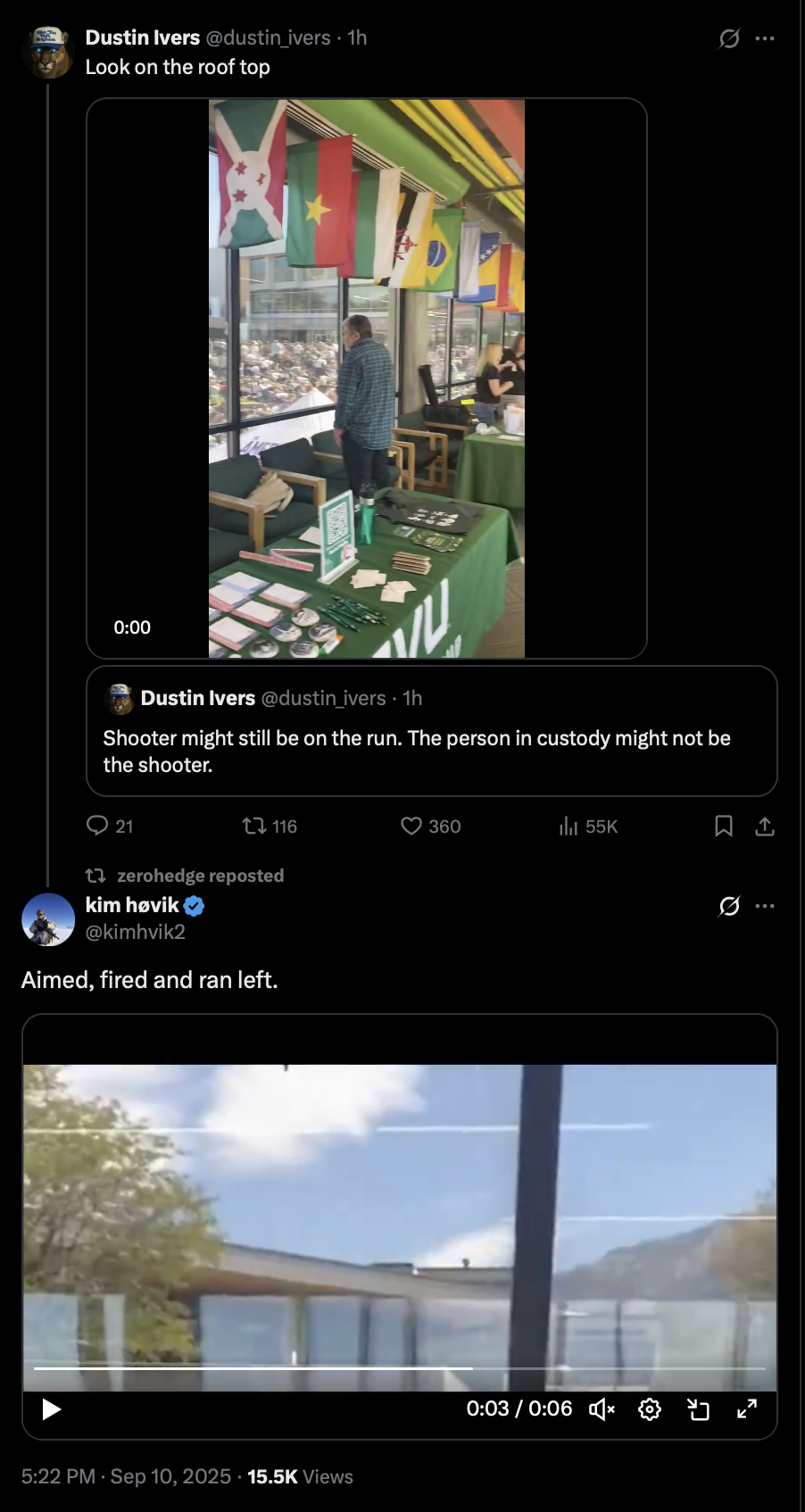Like the Dustin Ivers post
805x1512 pixels.
tap(411, 826)
